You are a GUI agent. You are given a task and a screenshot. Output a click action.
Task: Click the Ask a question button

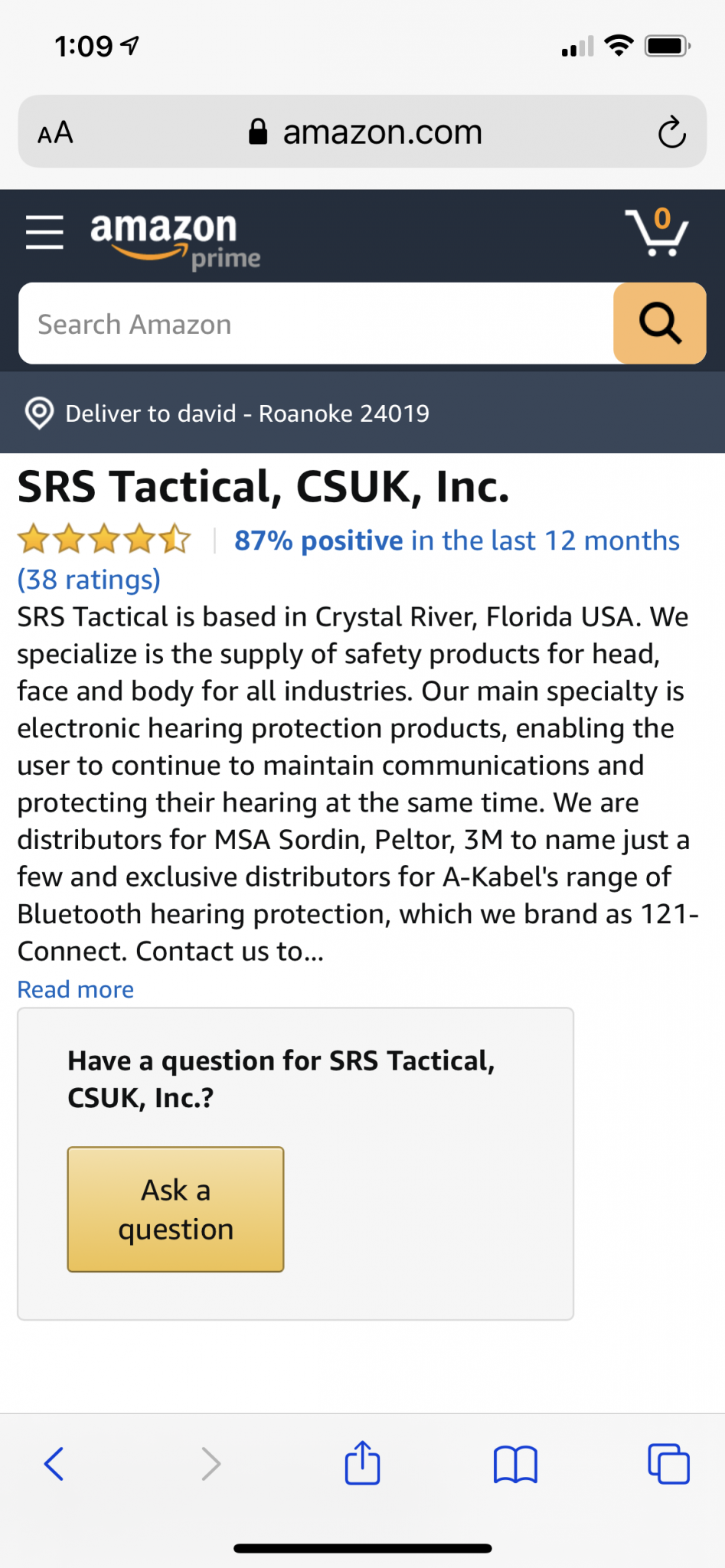point(175,1209)
